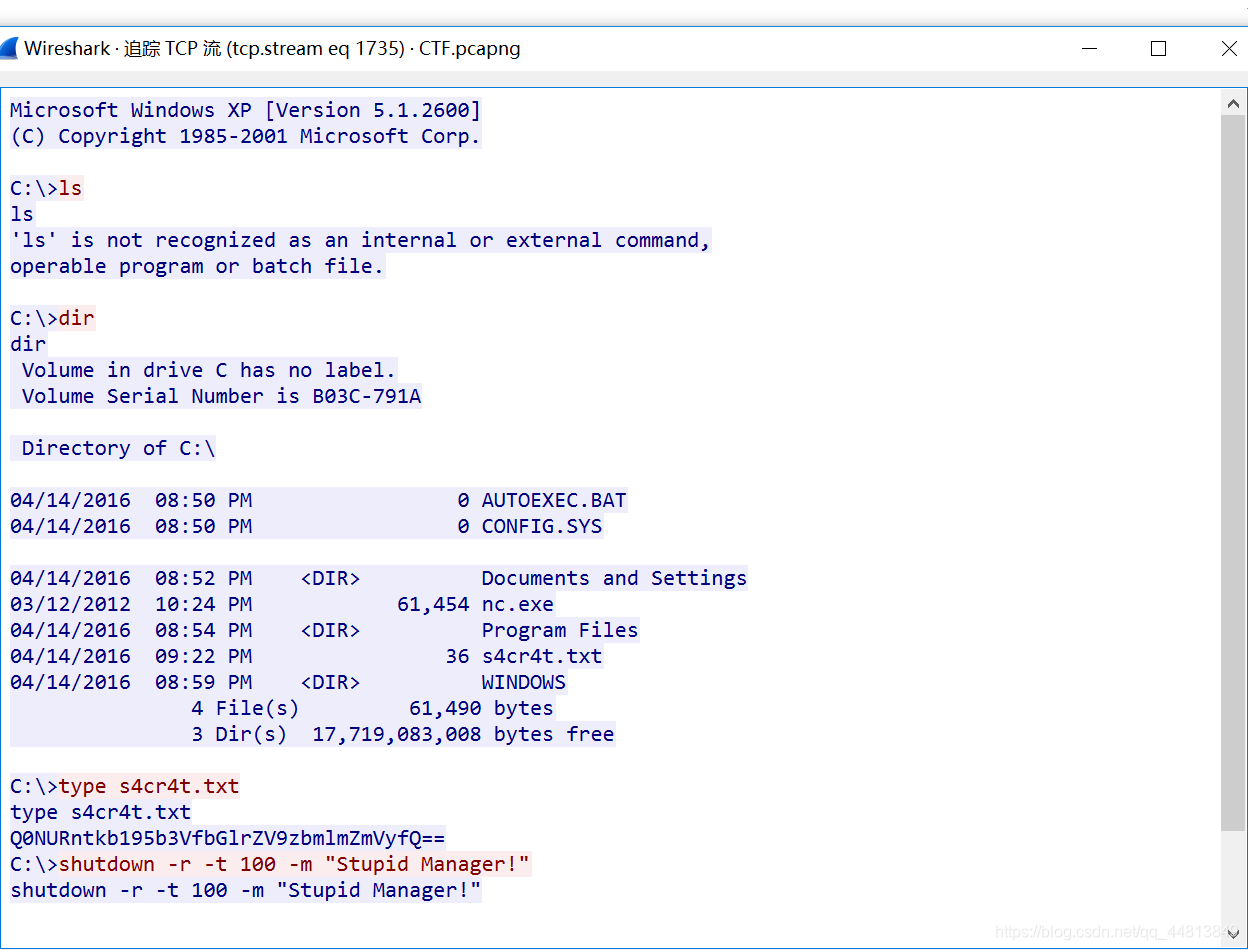This screenshot has width=1248, height=950.
Task: Click the s4cr4t.txt entry in dir listing
Action: pyautogui.click(x=306, y=656)
